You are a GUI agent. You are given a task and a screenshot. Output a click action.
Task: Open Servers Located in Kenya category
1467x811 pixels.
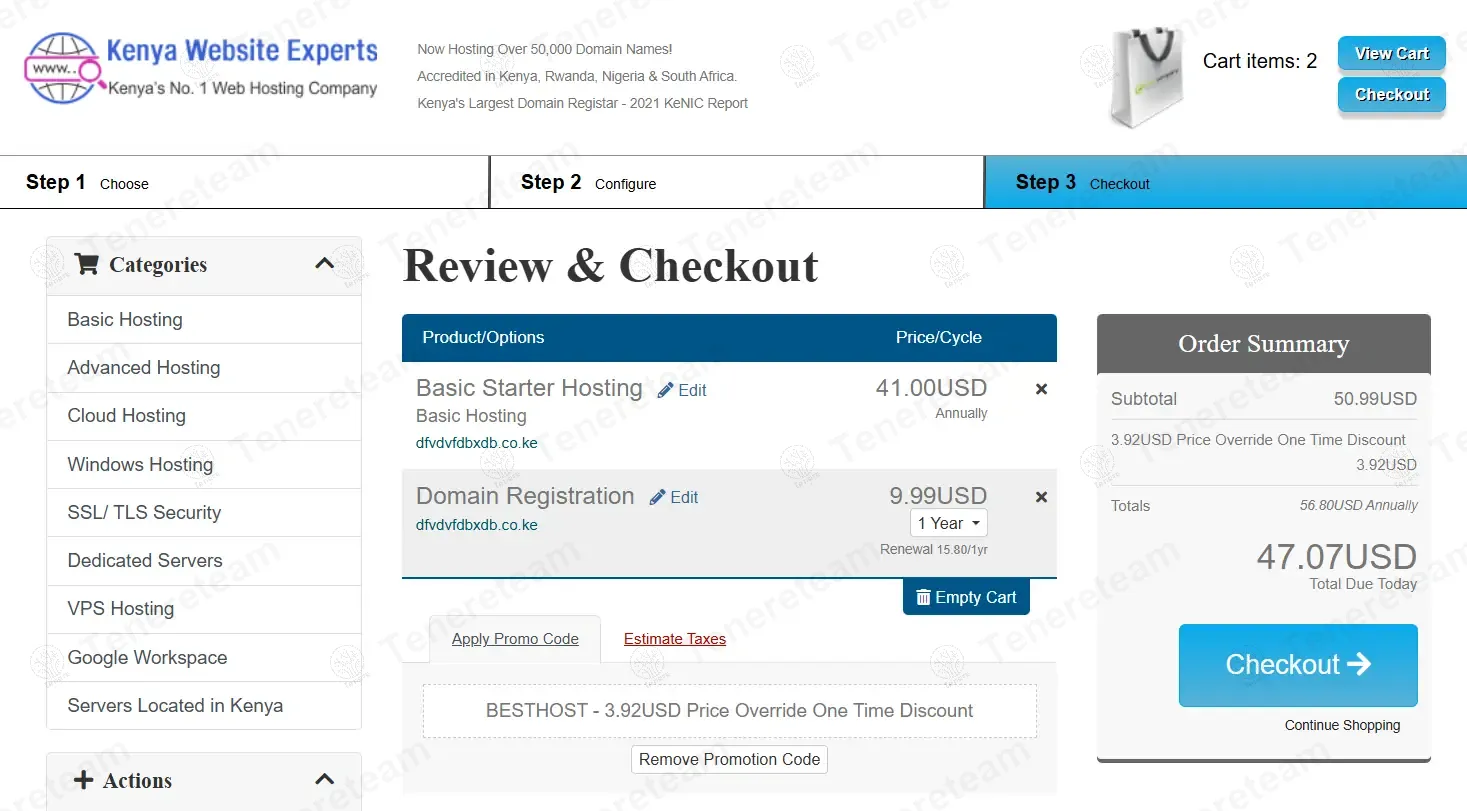tap(204, 706)
